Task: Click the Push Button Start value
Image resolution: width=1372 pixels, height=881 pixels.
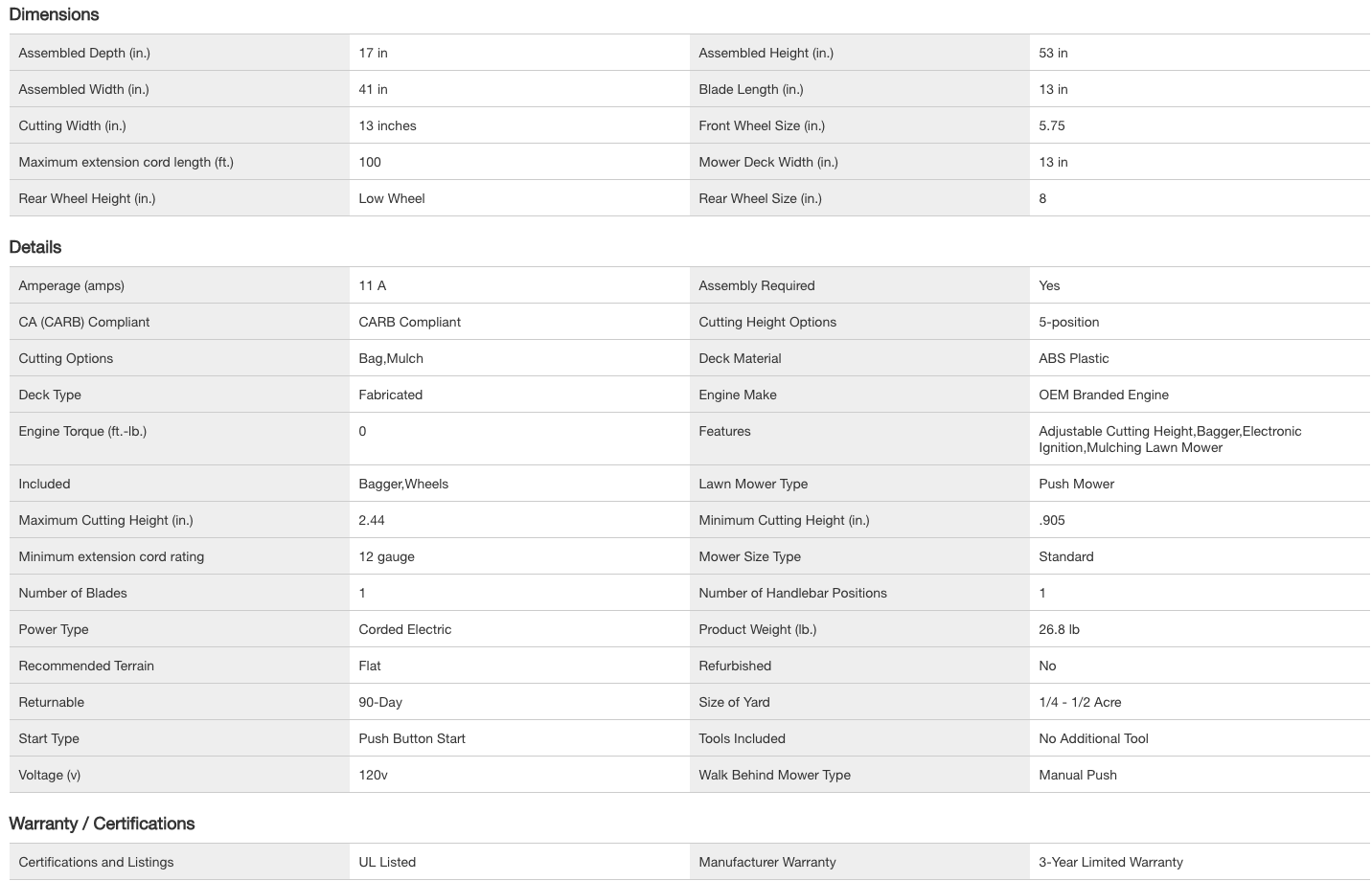Action: [x=412, y=738]
